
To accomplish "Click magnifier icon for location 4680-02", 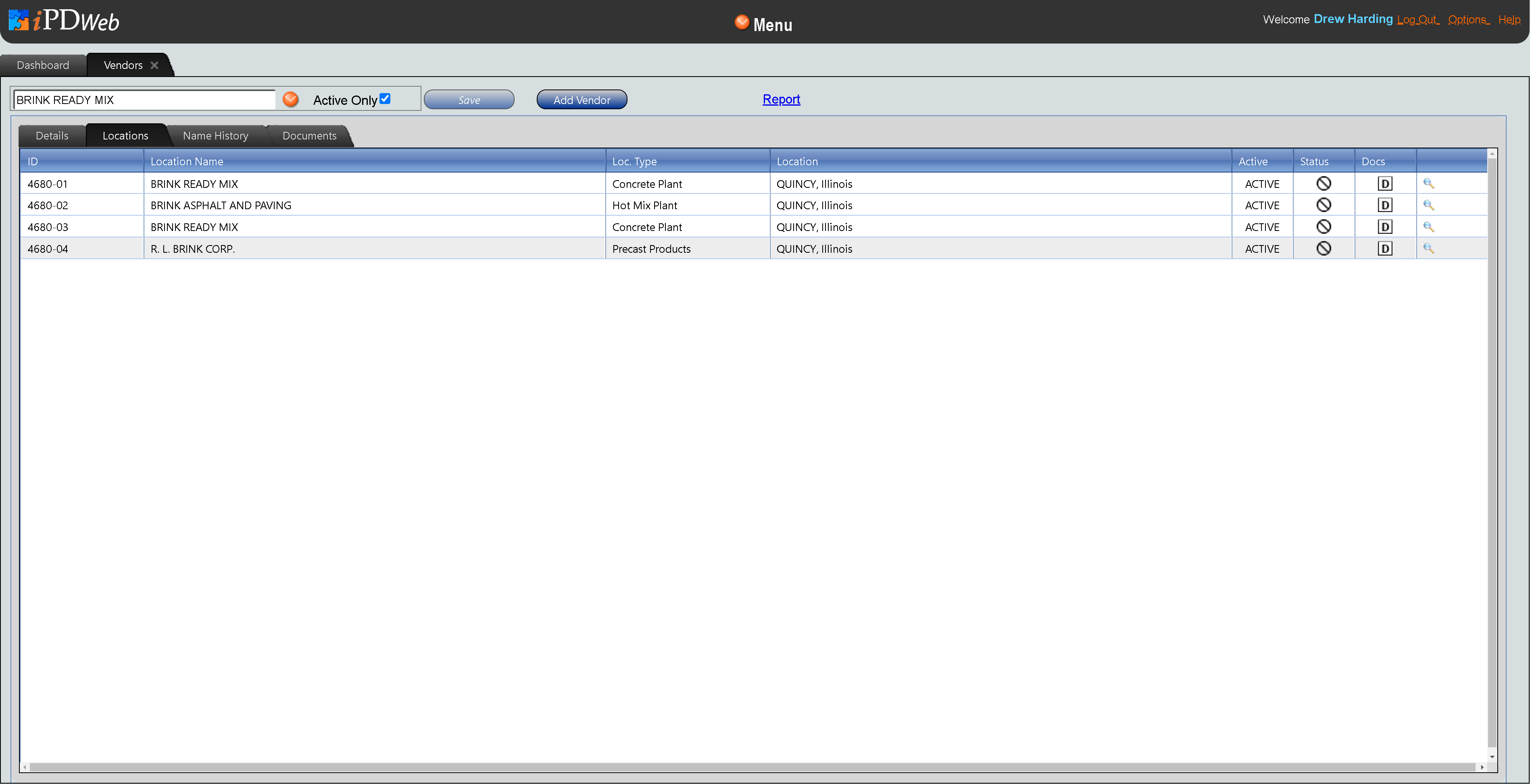I will tap(1428, 205).
